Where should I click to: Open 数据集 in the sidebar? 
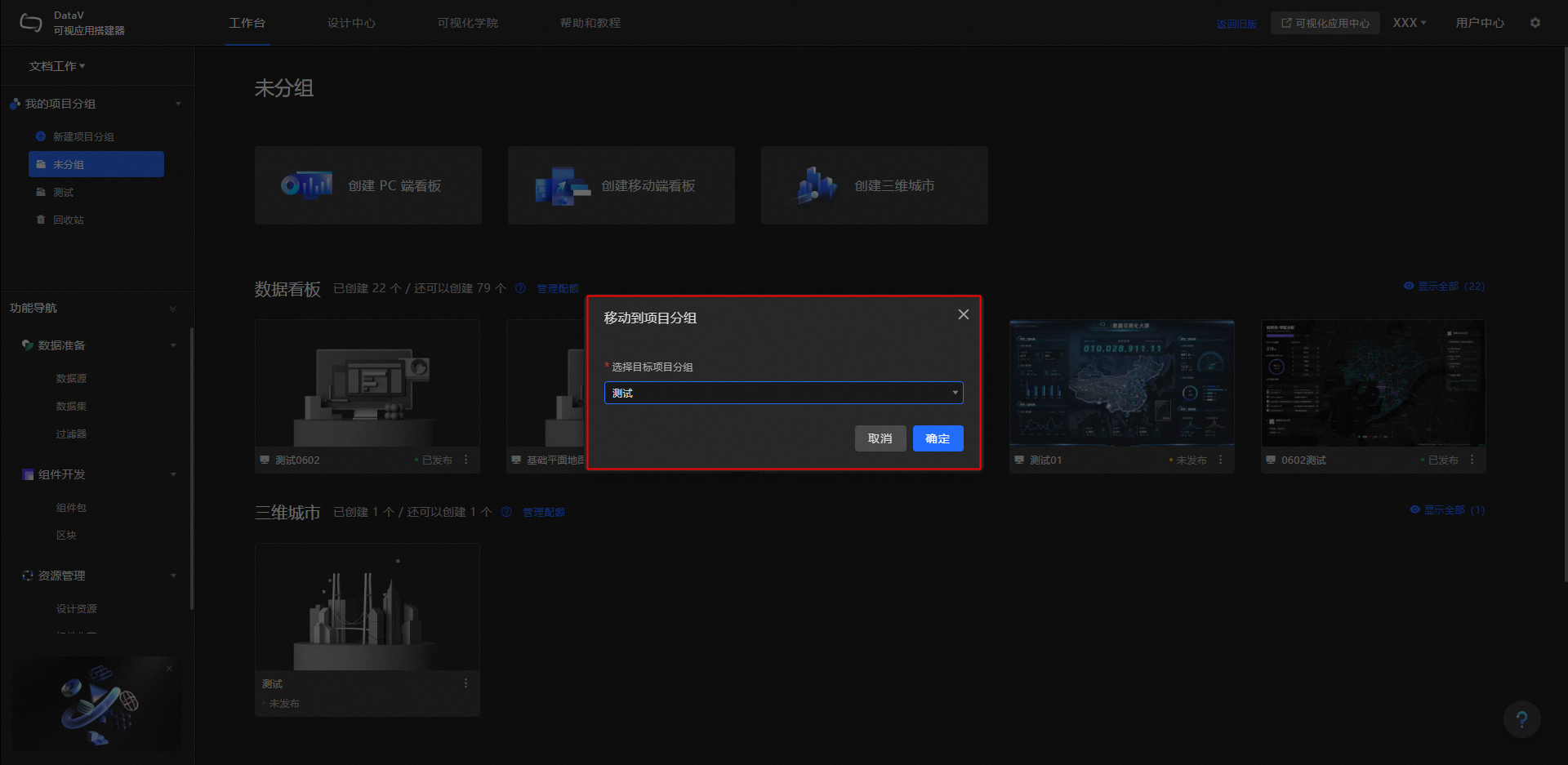coord(71,406)
